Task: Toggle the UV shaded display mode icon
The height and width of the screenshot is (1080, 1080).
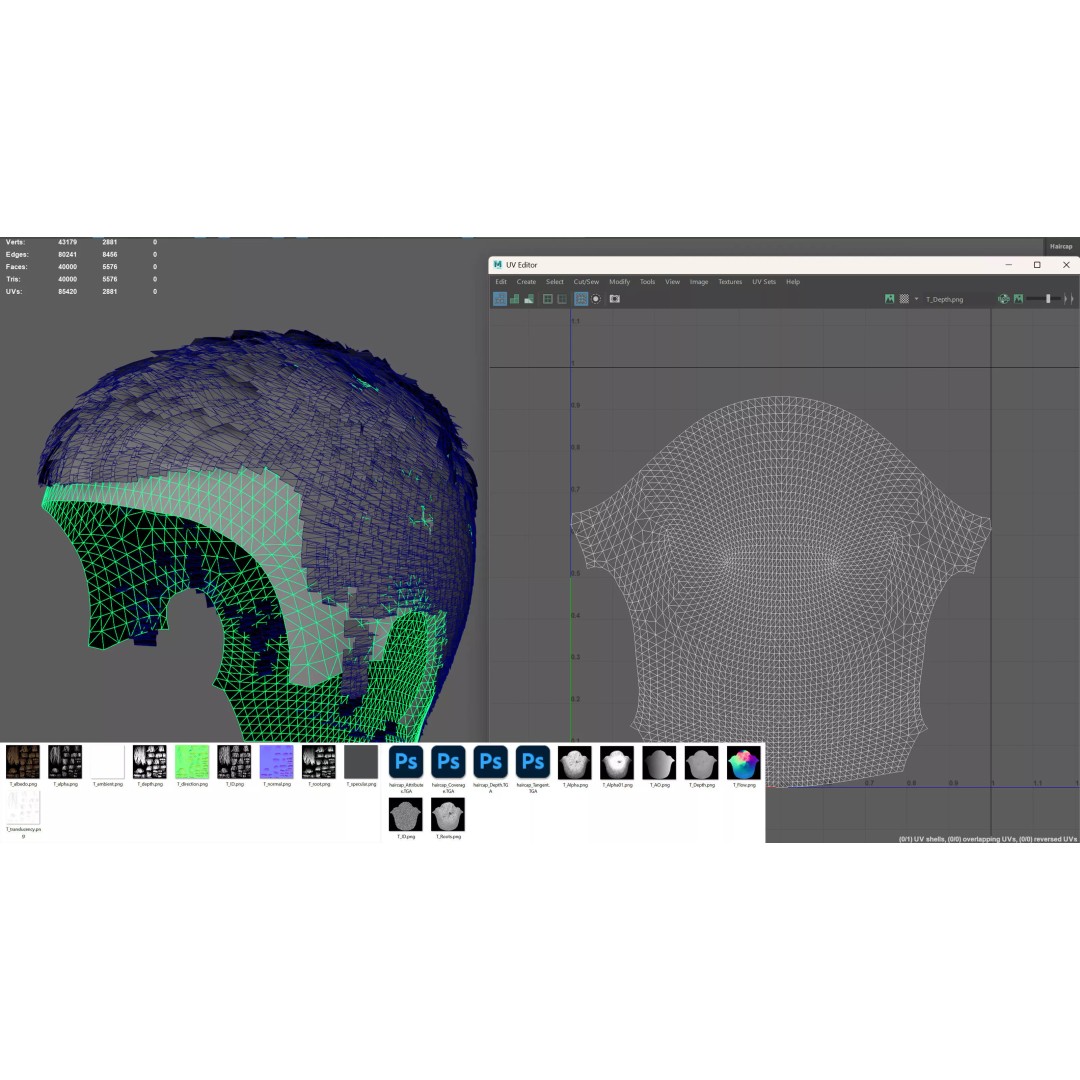Action: pyautogui.click(x=500, y=299)
